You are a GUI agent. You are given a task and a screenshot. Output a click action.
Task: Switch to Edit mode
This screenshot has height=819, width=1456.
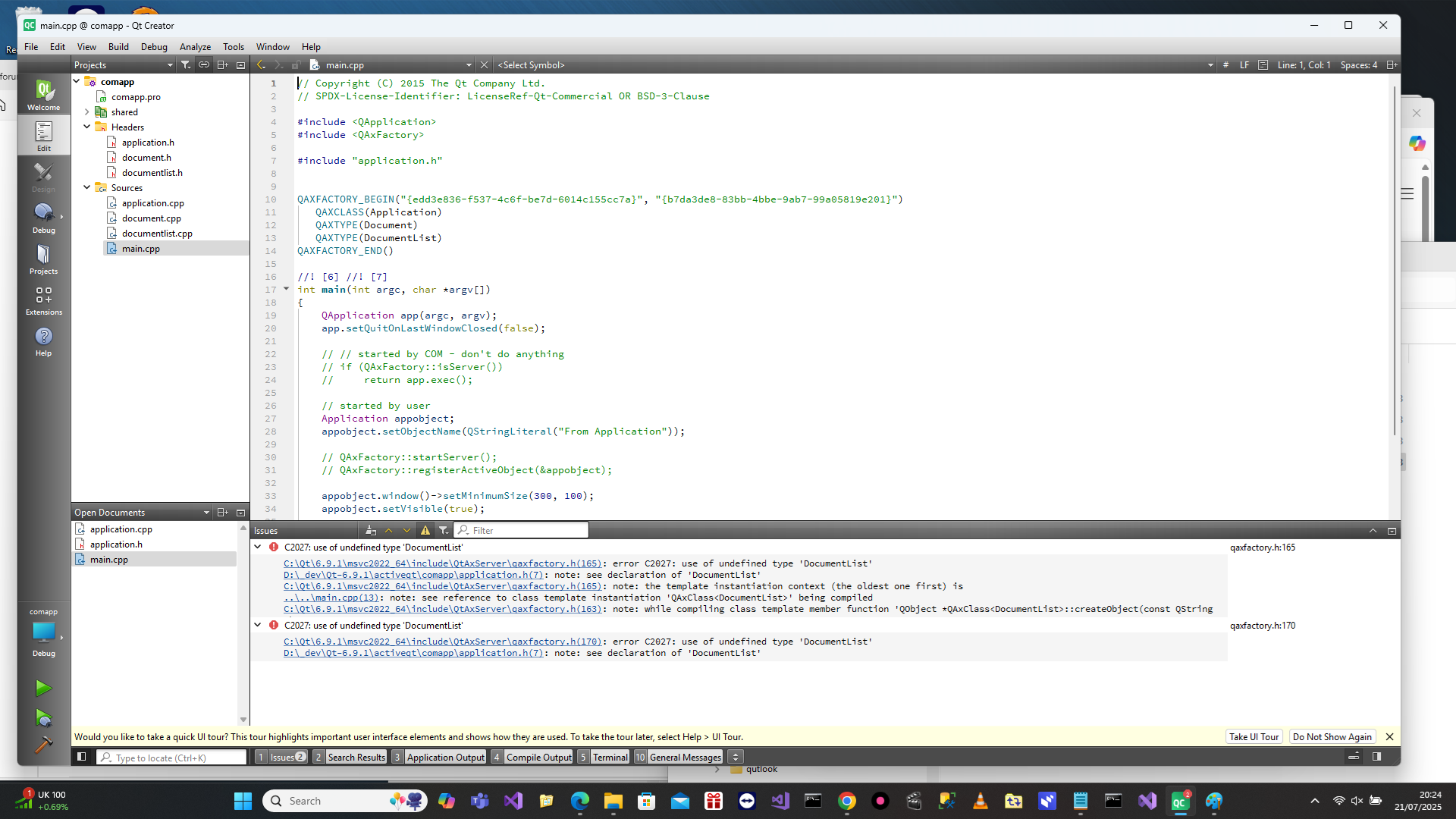[44, 136]
